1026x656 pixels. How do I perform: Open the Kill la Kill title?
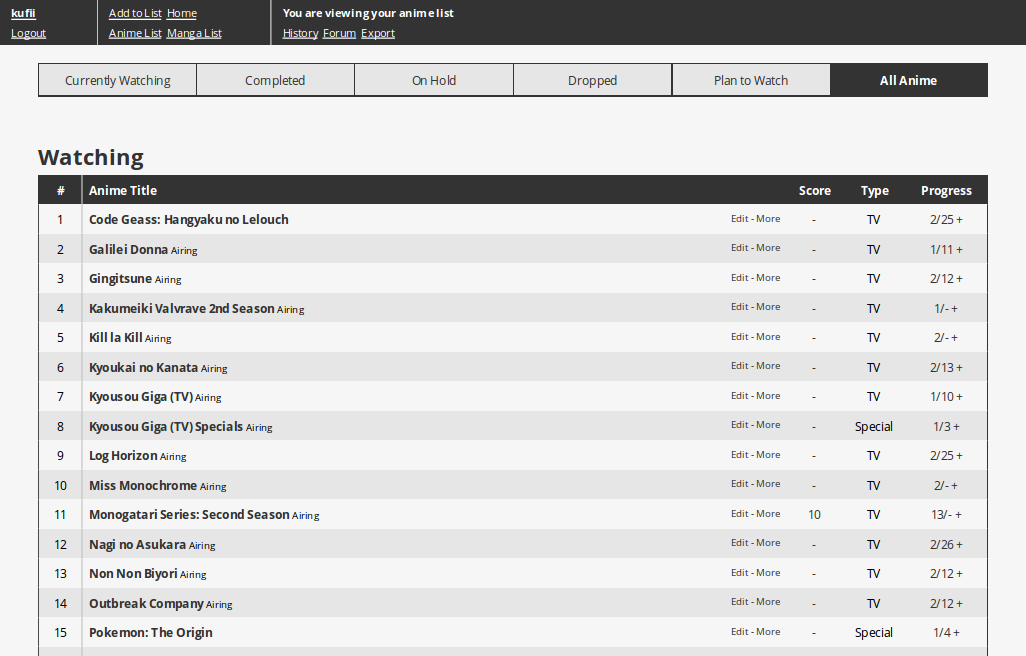coord(115,337)
